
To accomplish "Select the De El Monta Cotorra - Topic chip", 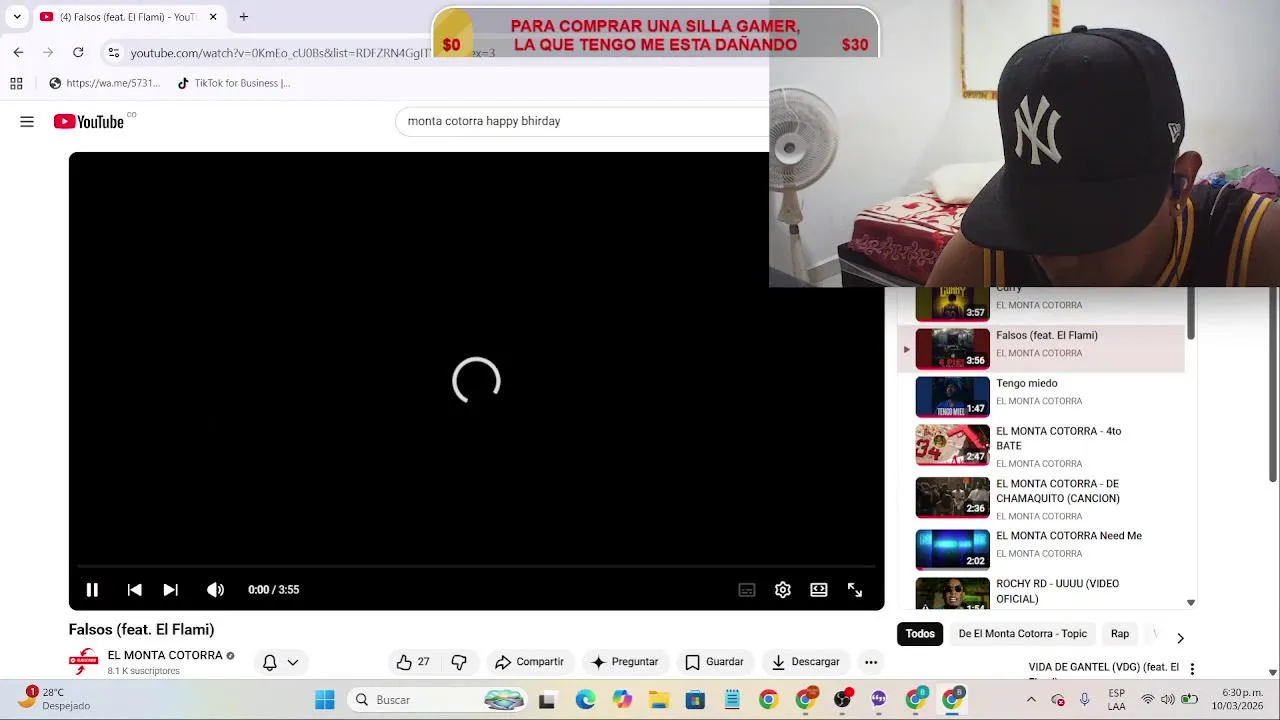I will (x=1022, y=634).
